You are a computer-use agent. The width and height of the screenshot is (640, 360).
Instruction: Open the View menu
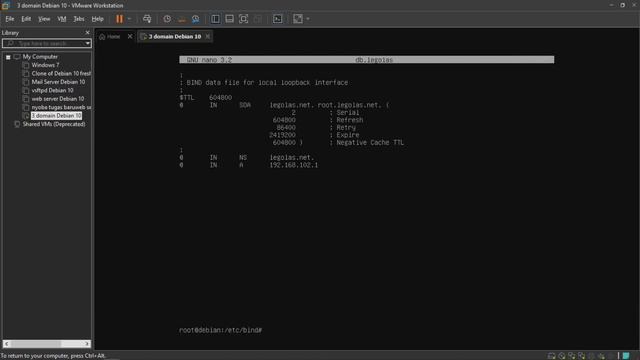click(x=44, y=19)
